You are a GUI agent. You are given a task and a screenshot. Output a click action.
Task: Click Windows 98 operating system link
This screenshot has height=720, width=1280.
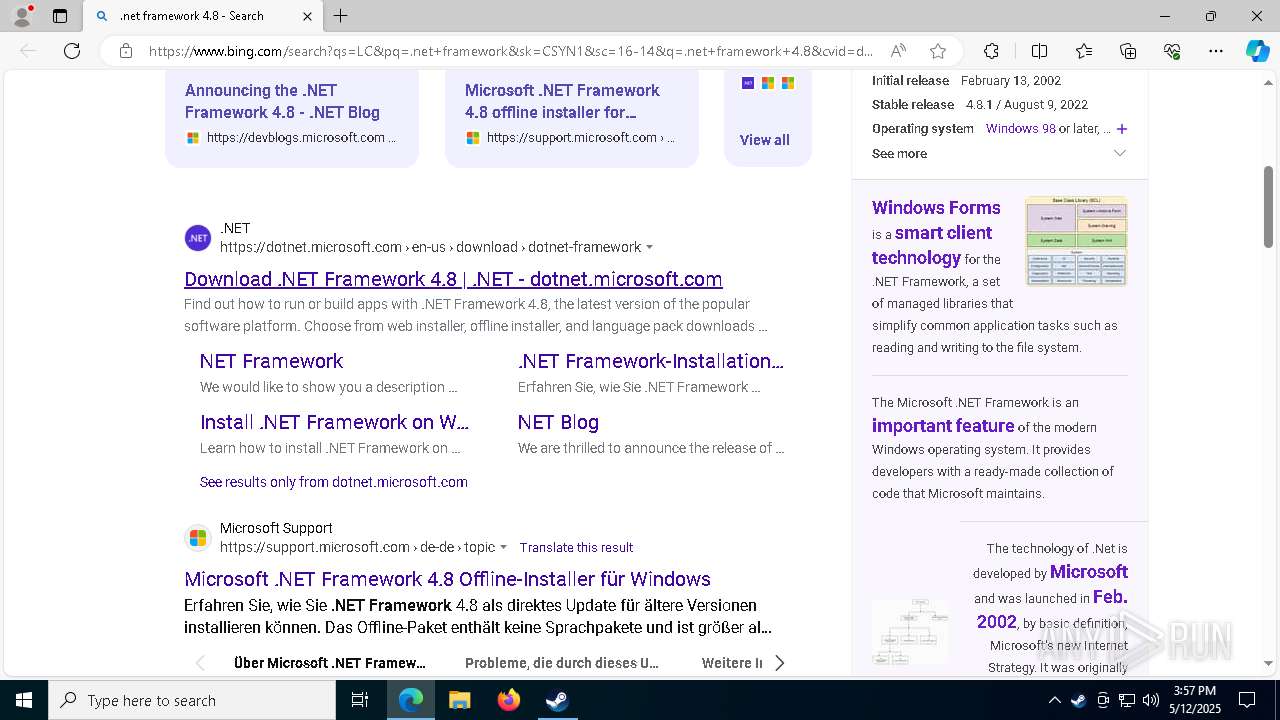[1021, 129]
